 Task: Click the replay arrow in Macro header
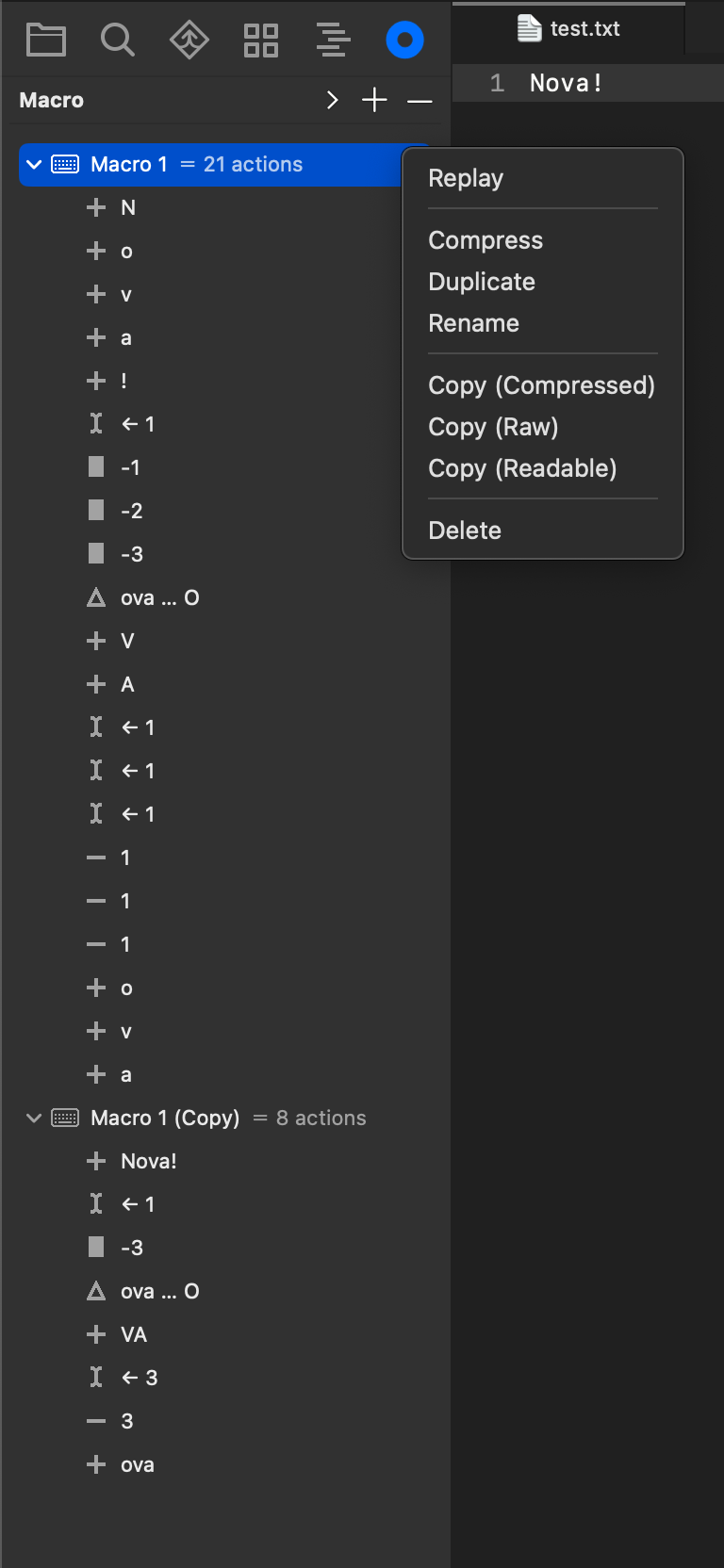(x=332, y=100)
